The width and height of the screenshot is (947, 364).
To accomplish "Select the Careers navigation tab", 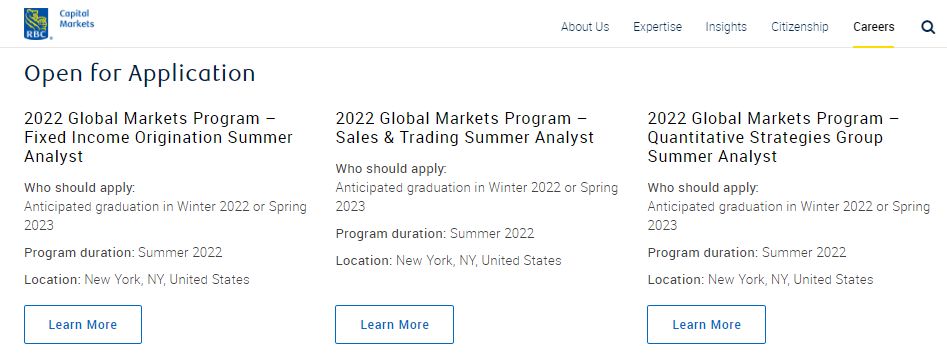I will [x=873, y=27].
